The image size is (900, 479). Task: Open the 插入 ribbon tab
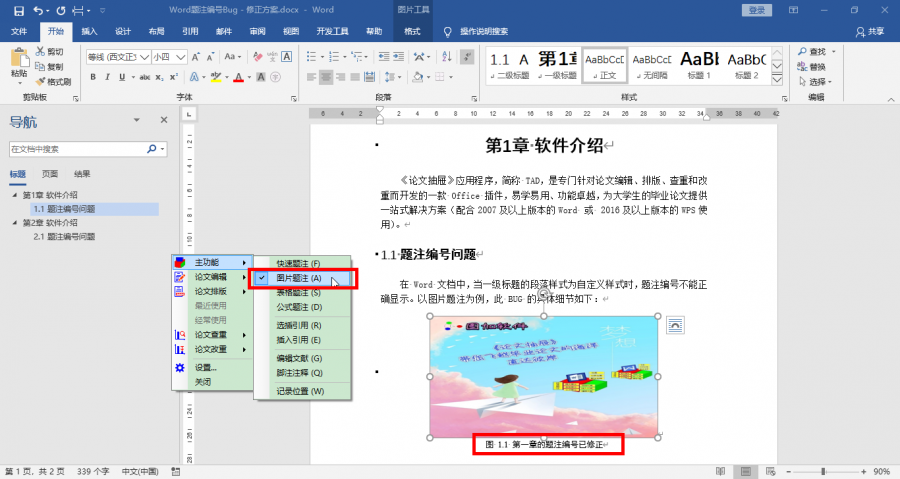[x=89, y=31]
